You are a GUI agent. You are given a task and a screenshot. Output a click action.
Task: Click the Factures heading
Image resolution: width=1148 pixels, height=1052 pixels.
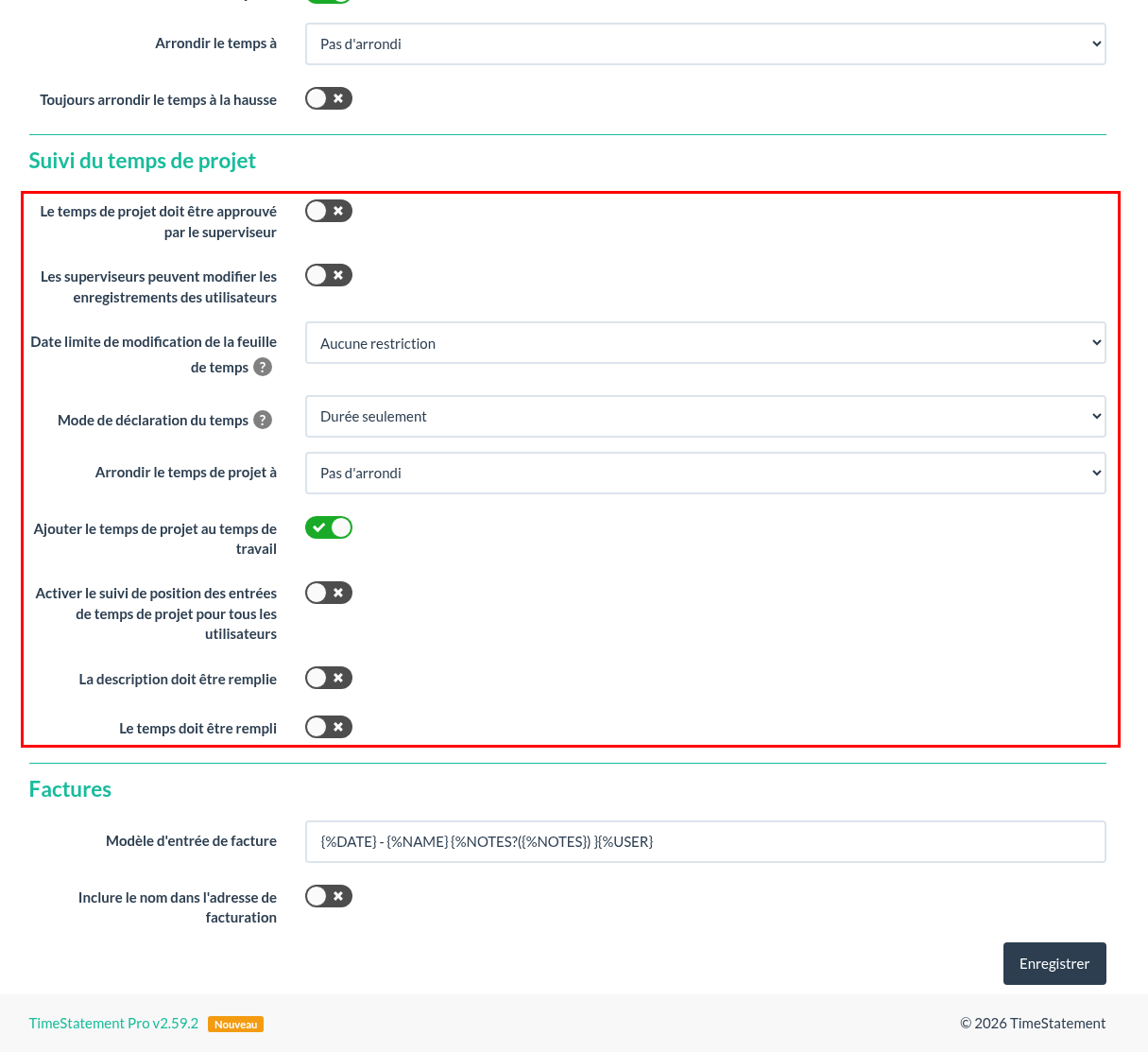[x=70, y=789]
